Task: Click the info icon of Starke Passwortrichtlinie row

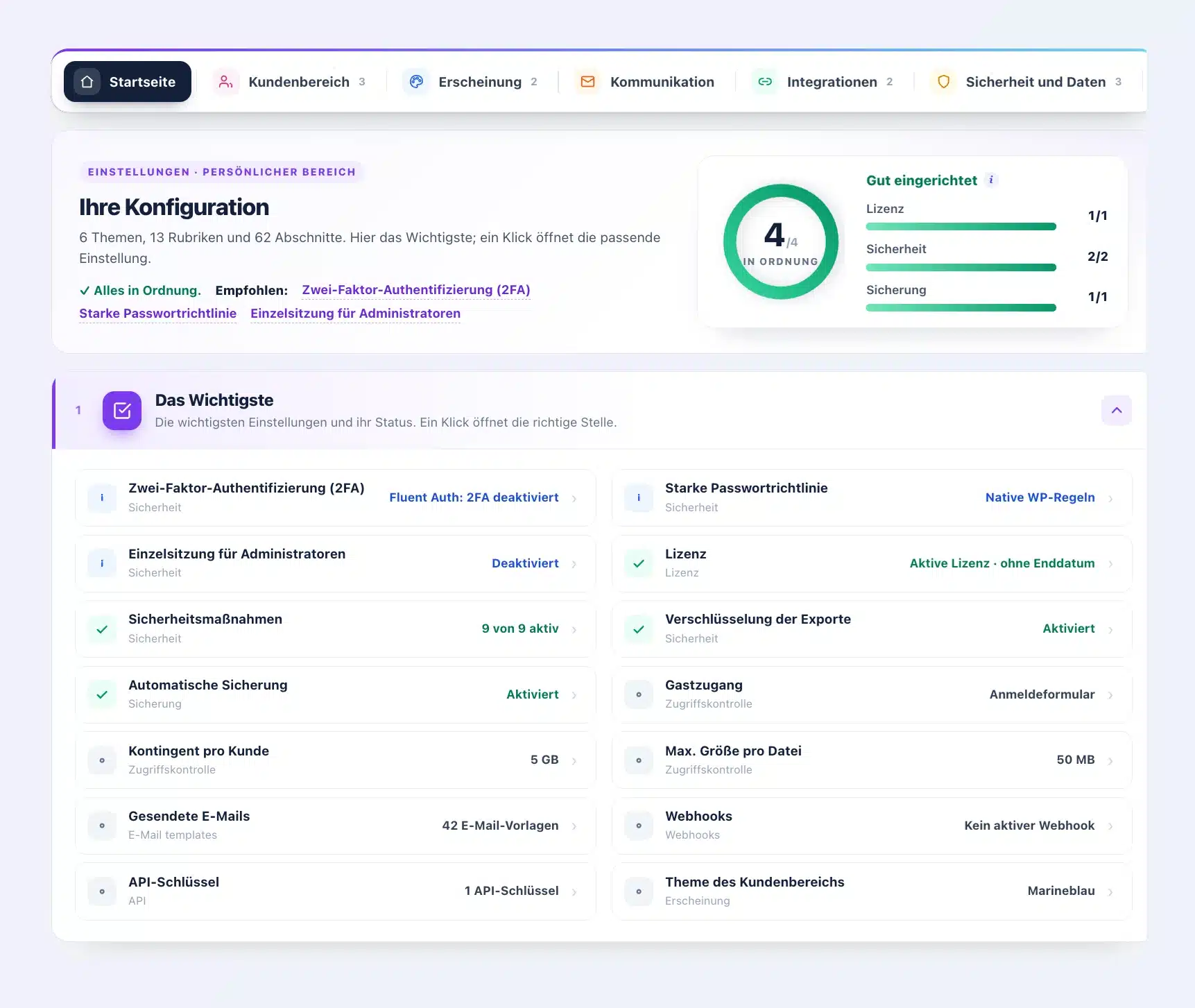Action: click(x=639, y=497)
